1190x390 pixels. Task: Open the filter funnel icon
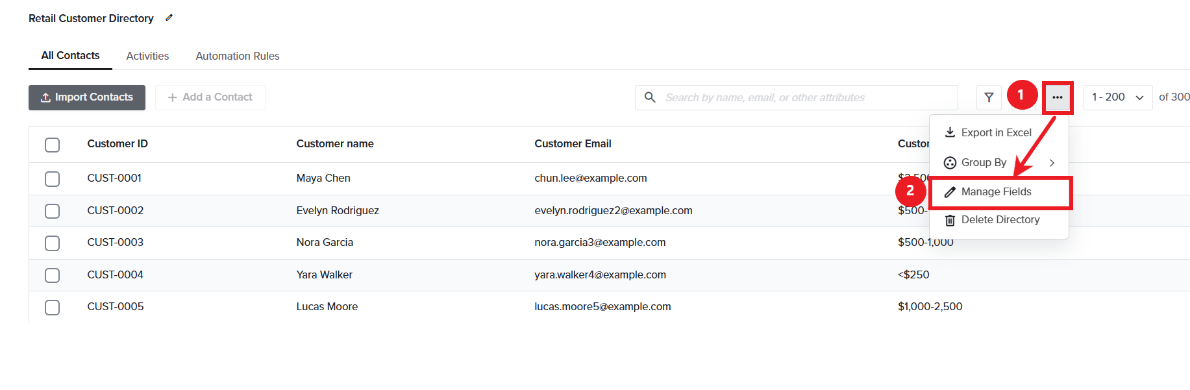pyautogui.click(x=988, y=97)
